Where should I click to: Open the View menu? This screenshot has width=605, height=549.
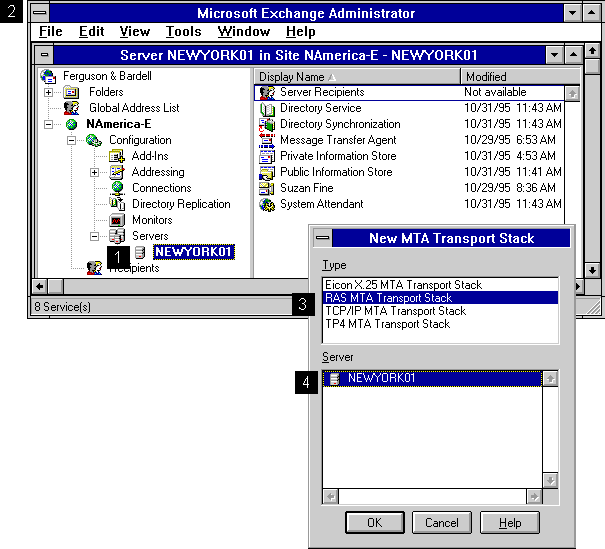(135, 32)
